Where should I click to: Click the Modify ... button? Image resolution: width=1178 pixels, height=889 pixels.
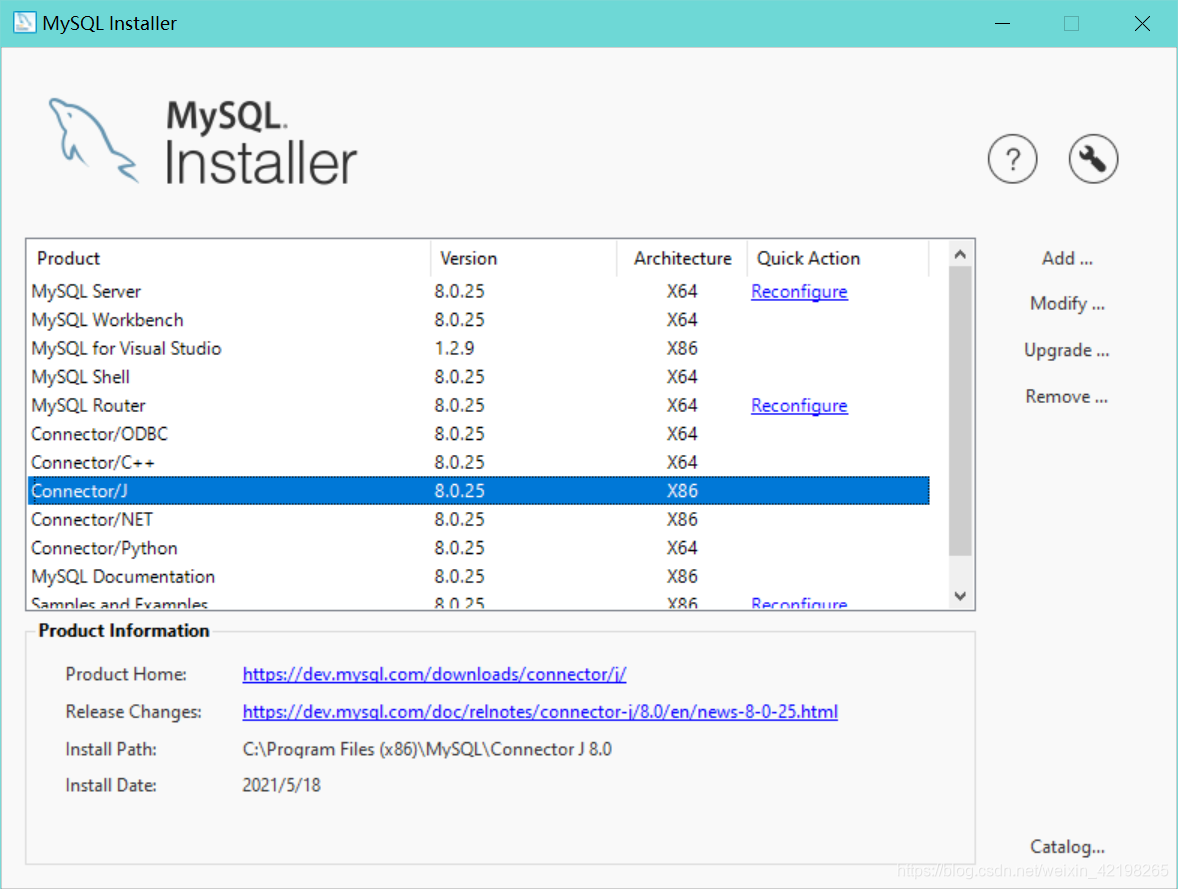1067,304
